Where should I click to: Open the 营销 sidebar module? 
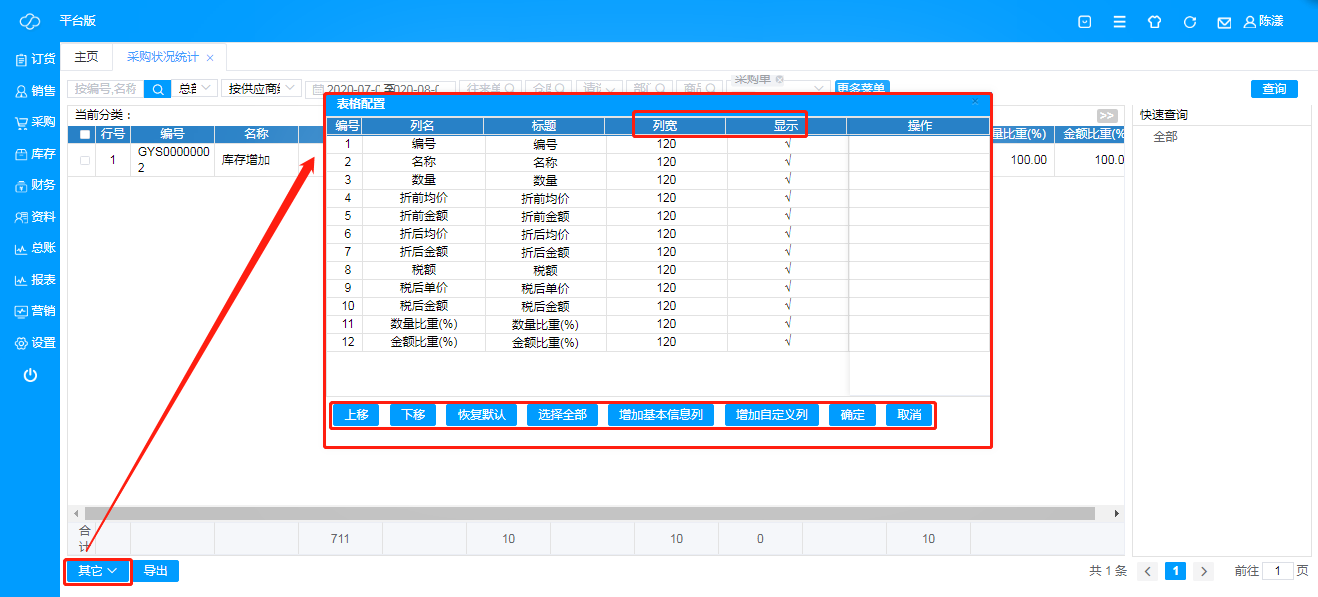tap(35, 311)
